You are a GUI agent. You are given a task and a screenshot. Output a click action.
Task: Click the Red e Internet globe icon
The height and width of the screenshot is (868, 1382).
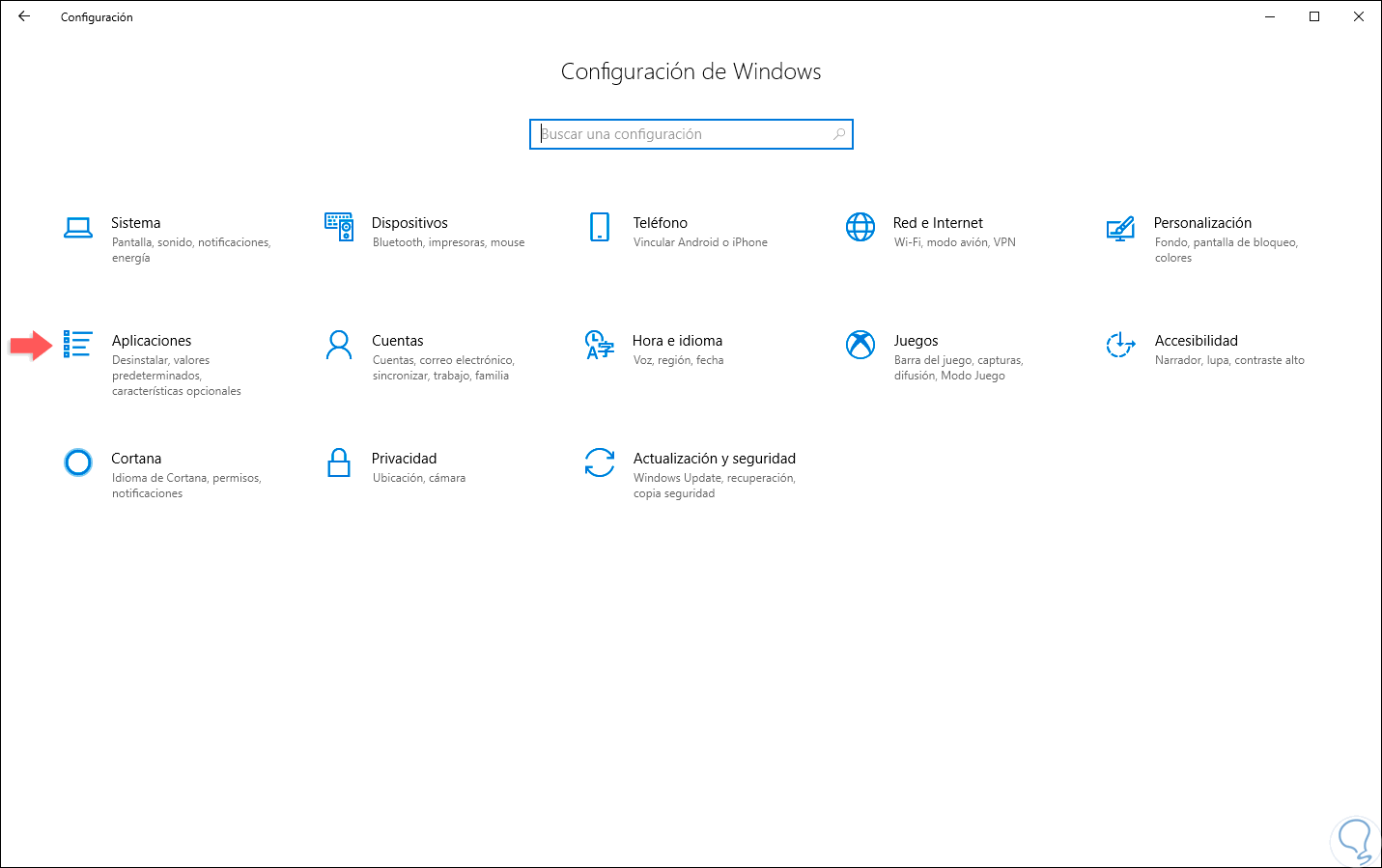[x=860, y=227]
